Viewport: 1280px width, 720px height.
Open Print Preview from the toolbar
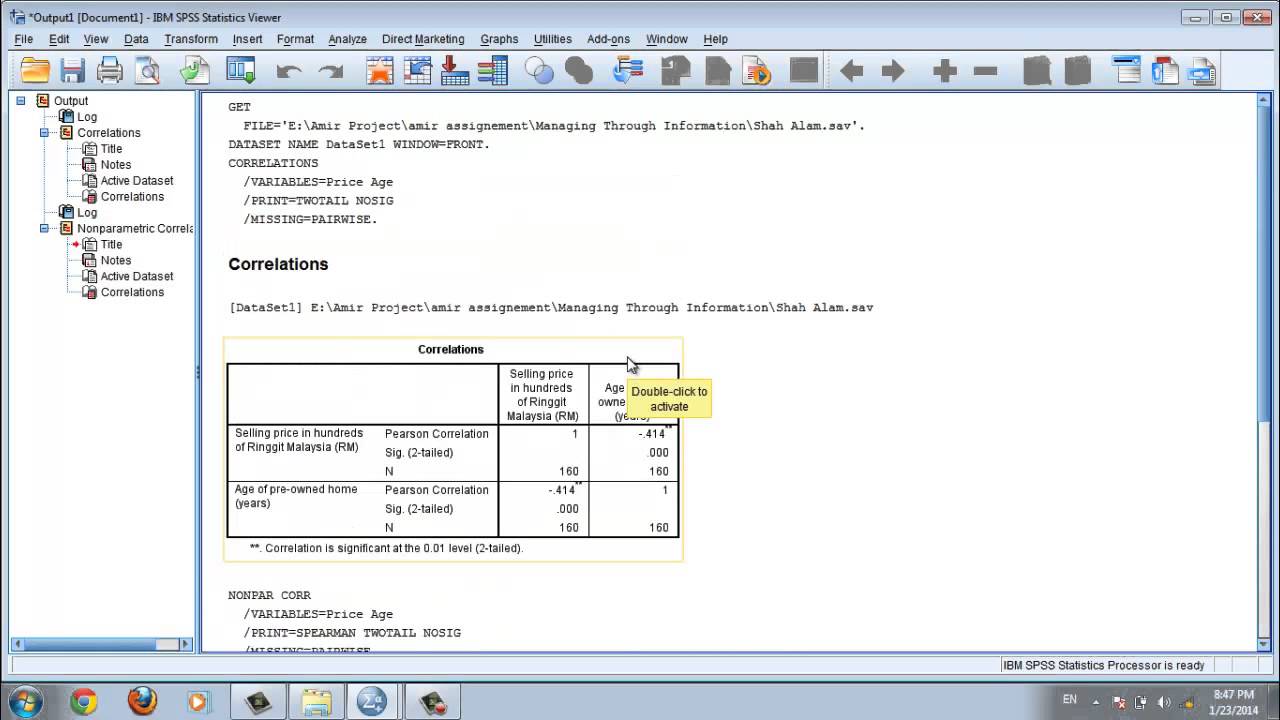[147, 70]
